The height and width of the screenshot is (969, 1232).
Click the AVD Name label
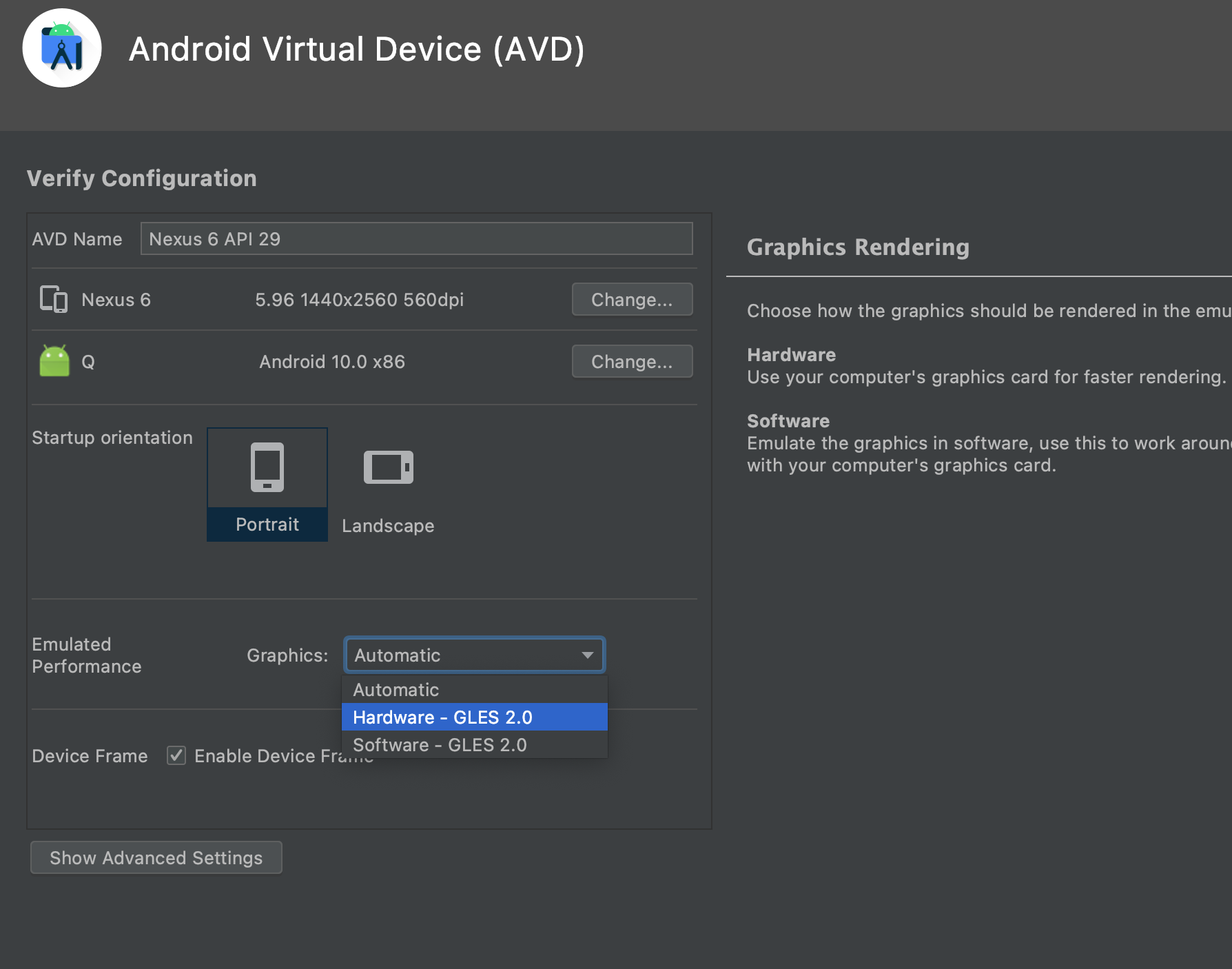77,239
